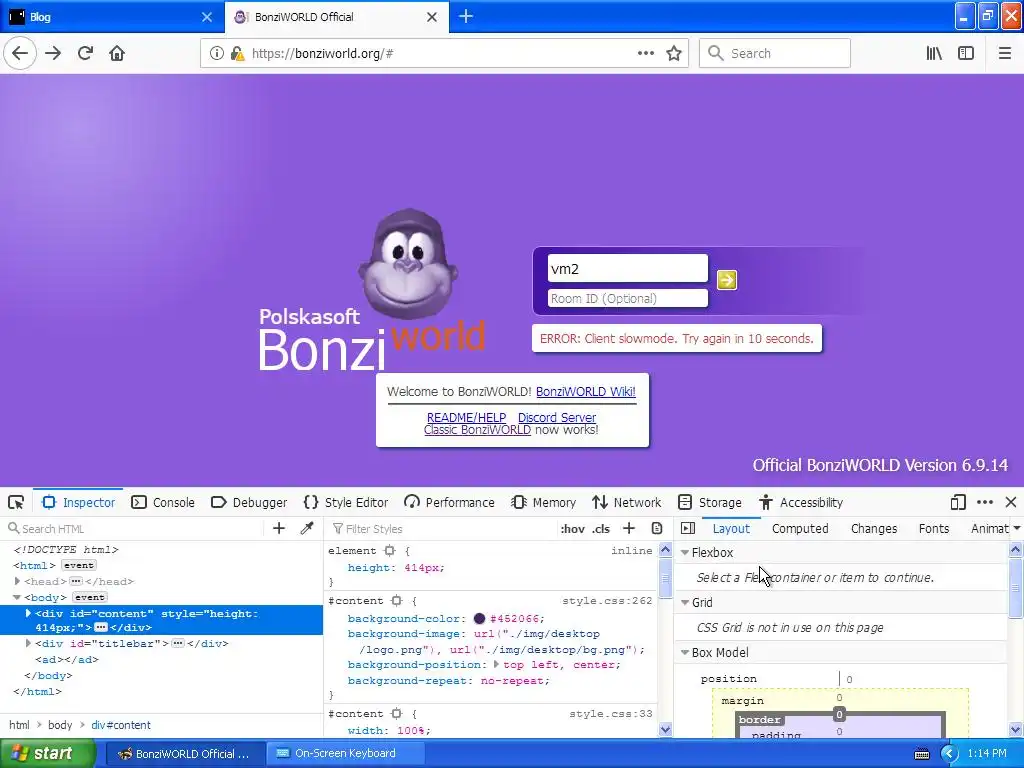The height and width of the screenshot is (768, 1024).
Task: Toggle print media simulation icon in rules
Action: (x=657, y=528)
